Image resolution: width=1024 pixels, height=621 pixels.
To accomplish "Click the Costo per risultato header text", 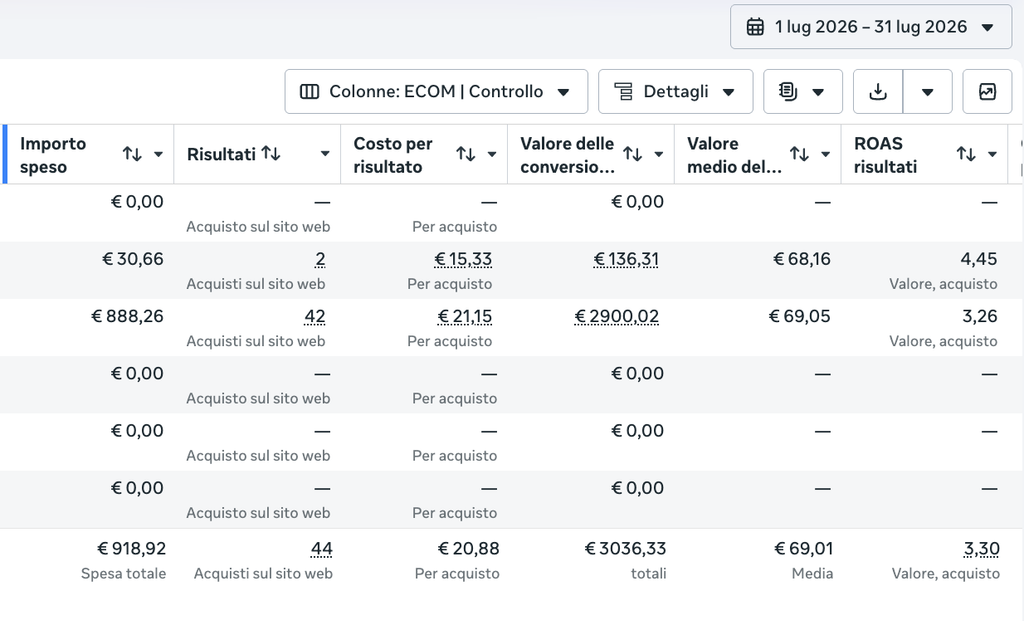I will click(392, 155).
